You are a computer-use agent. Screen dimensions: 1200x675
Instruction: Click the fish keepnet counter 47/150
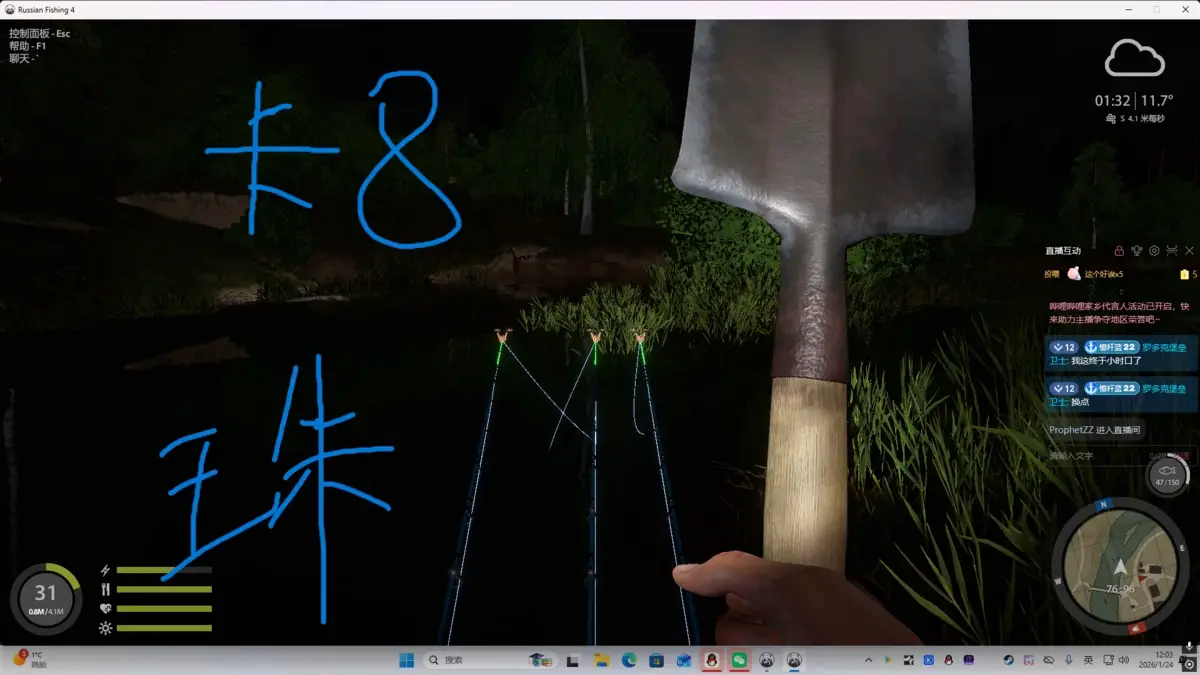click(1167, 473)
